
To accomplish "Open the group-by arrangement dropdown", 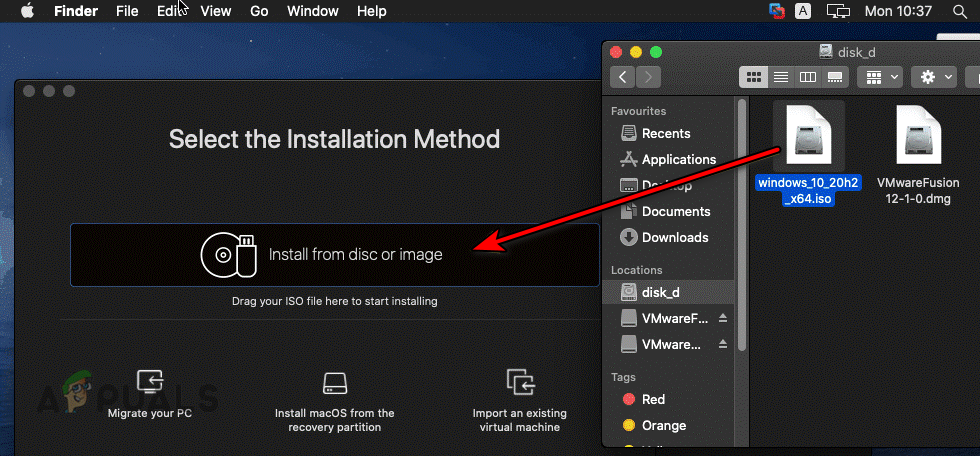I will tap(880, 77).
